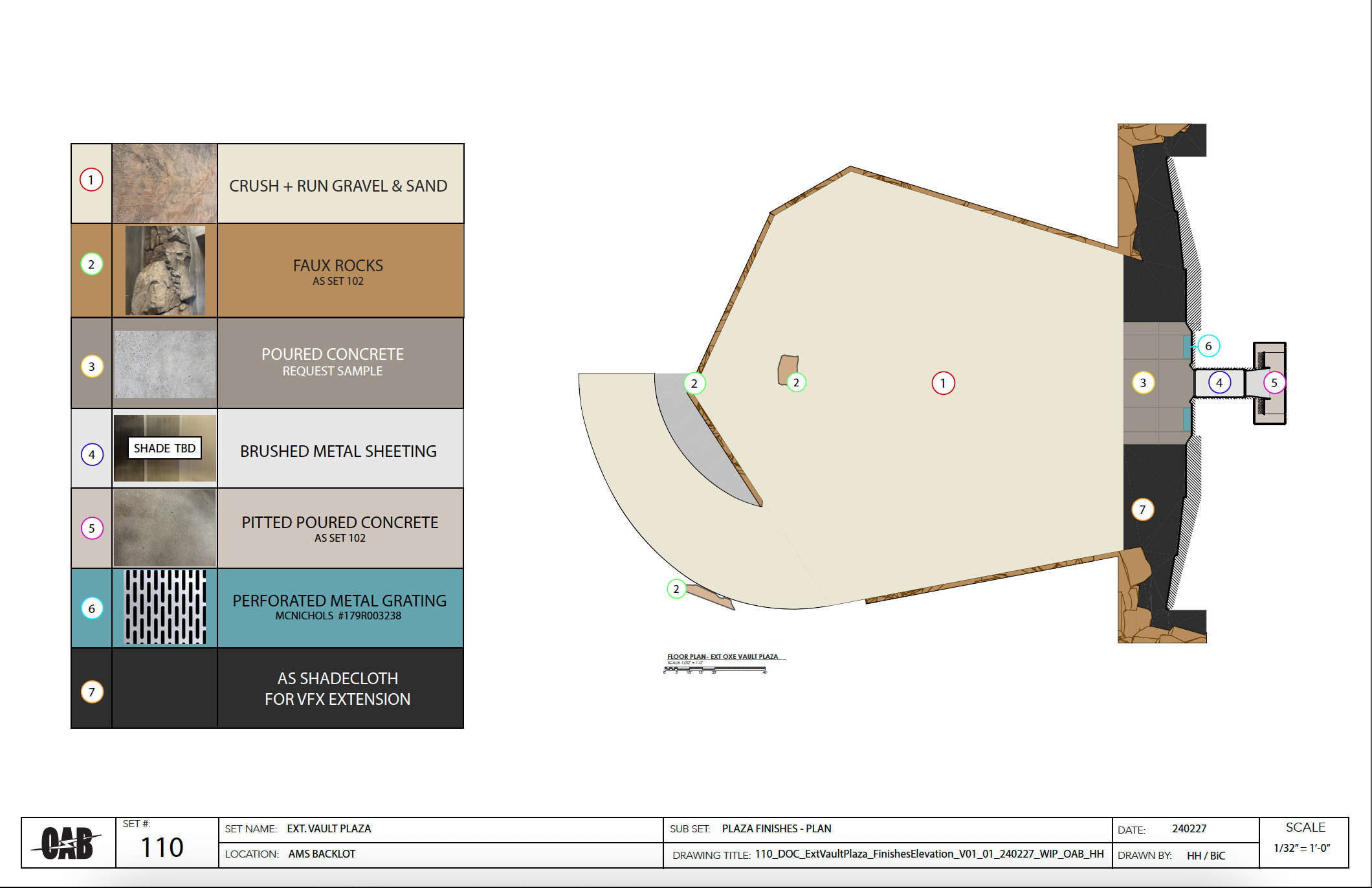
Task: Click legend circle number 1 outlined red
Action: [91, 180]
